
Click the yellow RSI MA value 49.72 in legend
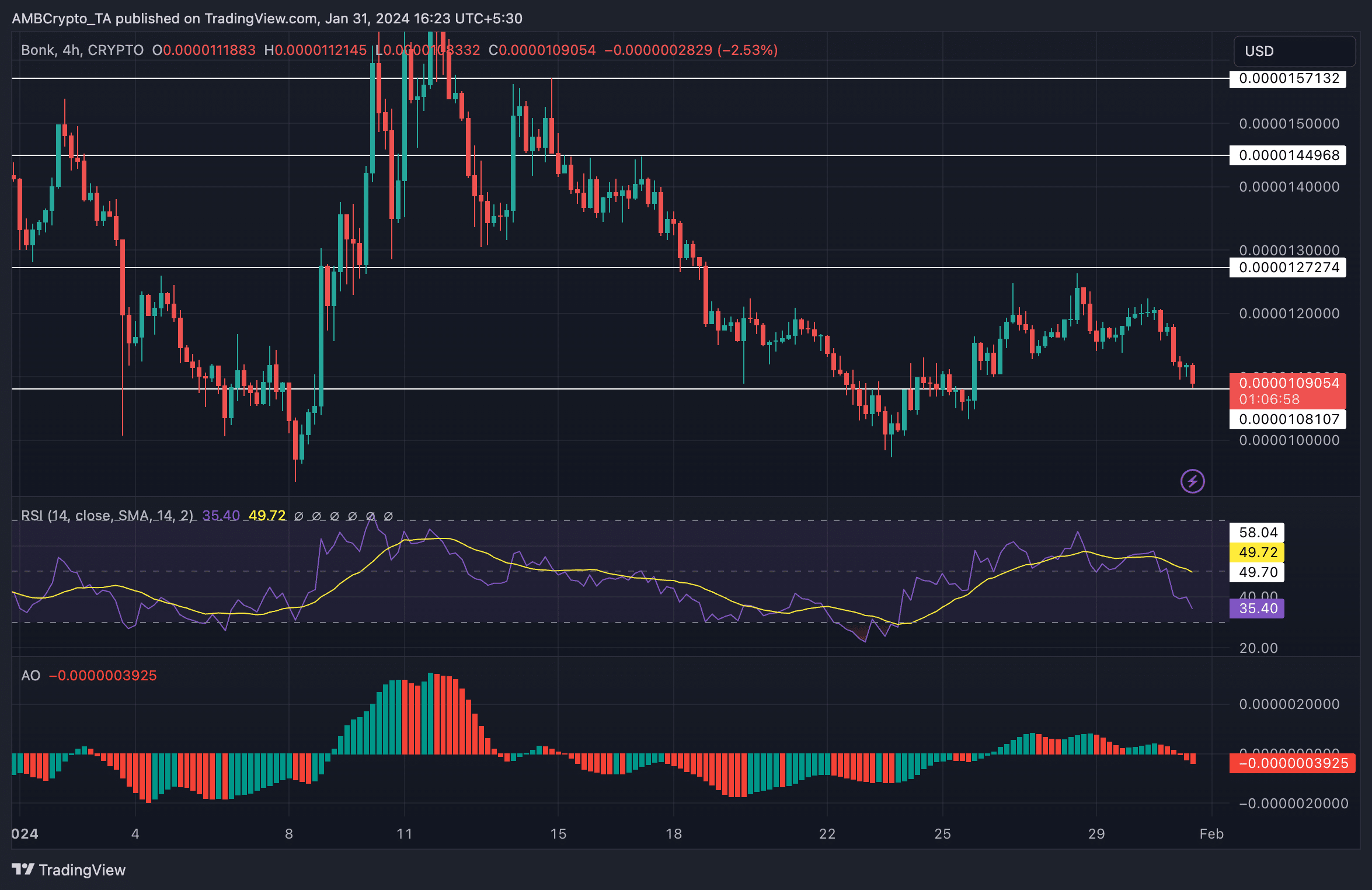click(267, 516)
